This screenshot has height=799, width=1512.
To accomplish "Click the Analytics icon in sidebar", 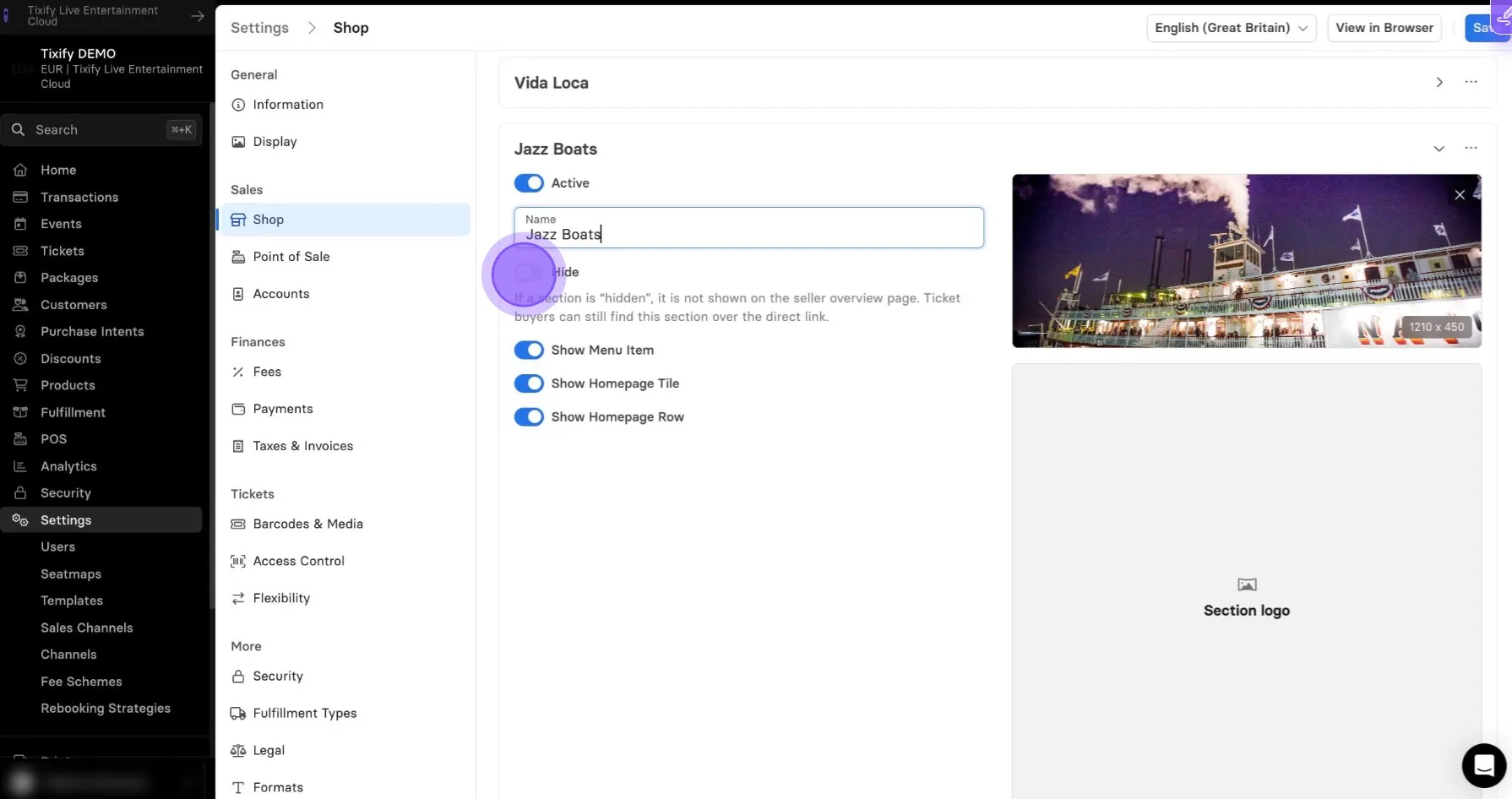I will point(20,466).
